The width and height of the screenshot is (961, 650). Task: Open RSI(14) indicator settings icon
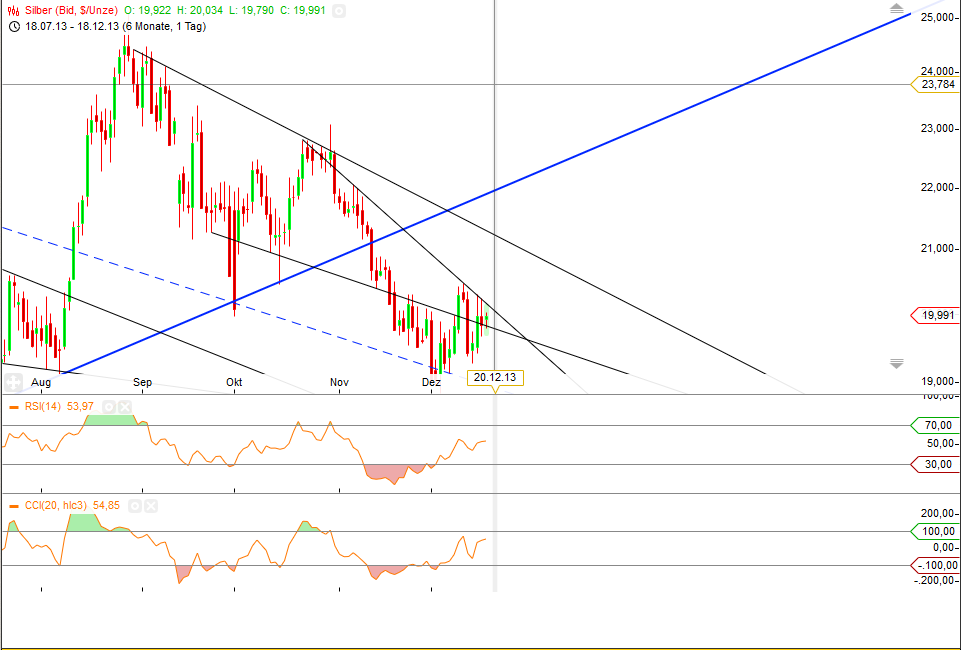click(x=109, y=407)
